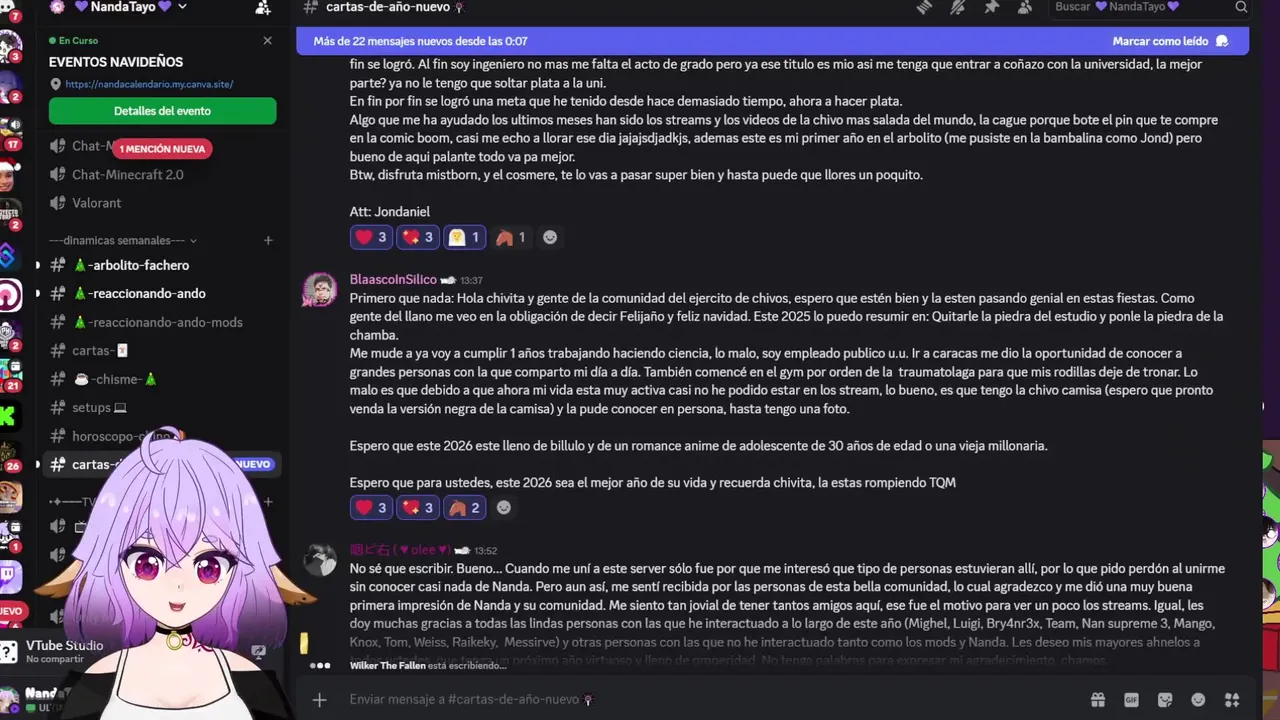Toggle heart reaction on Jondaniel's message
The image size is (1280, 720).
[371, 237]
